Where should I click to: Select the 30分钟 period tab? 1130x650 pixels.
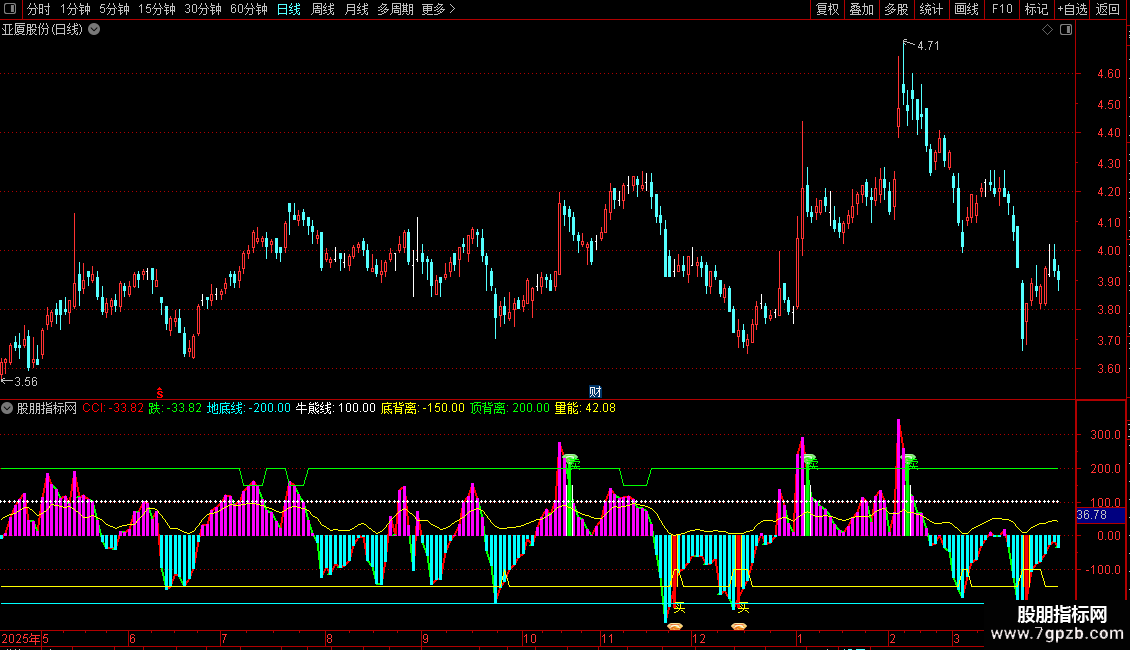[203, 9]
